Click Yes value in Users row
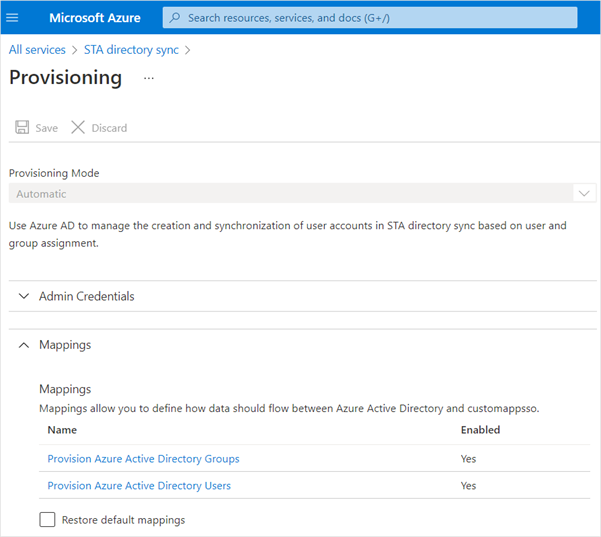The image size is (601, 537). 468,486
